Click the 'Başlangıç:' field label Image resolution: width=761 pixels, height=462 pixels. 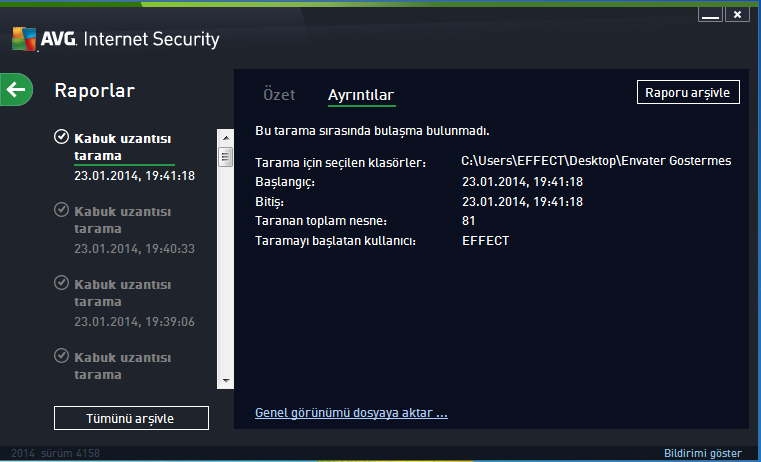click(285, 182)
